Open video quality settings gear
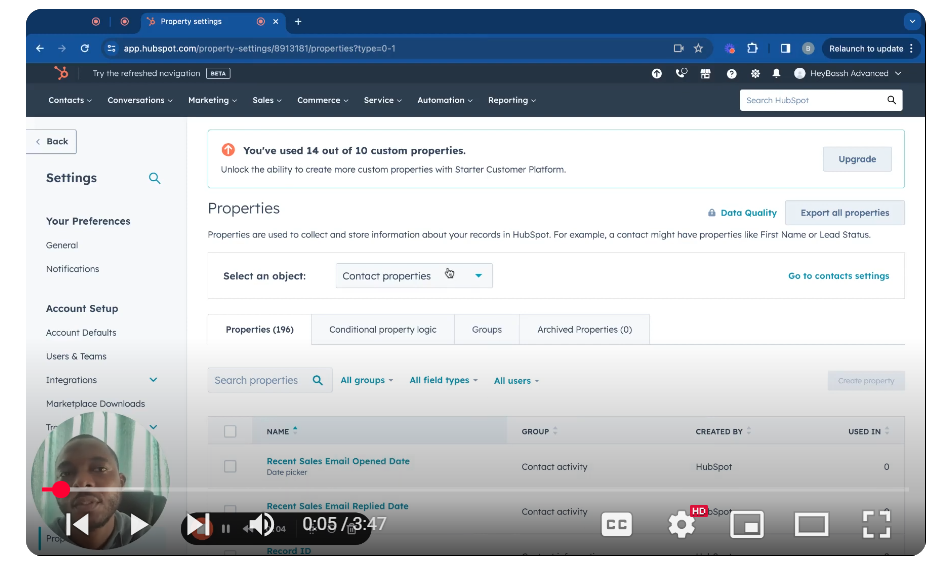931x573 pixels. (682, 525)
